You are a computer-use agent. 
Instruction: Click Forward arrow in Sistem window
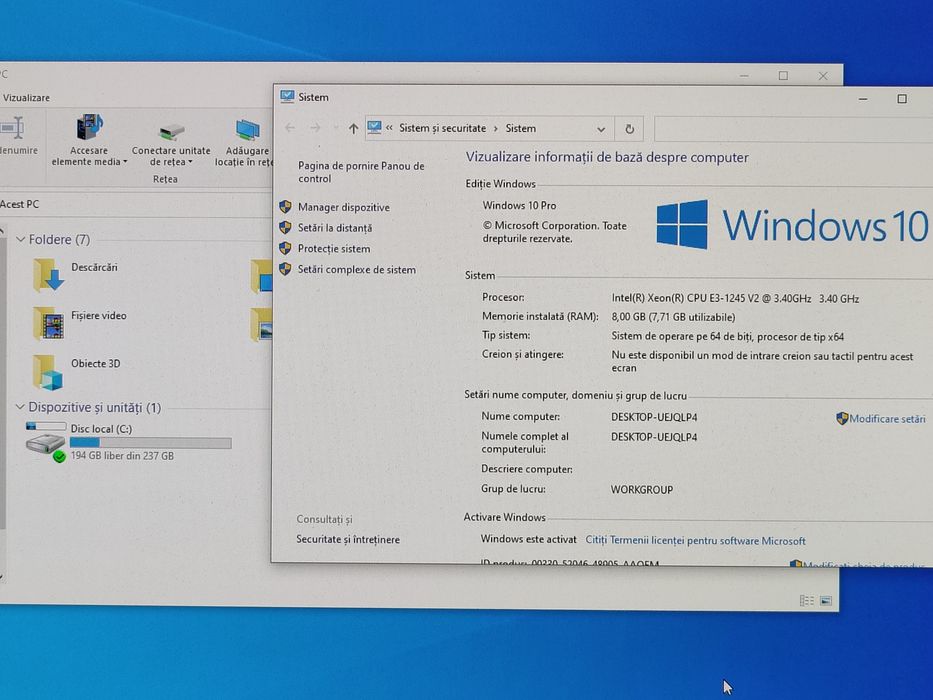[x=315, y=128]
